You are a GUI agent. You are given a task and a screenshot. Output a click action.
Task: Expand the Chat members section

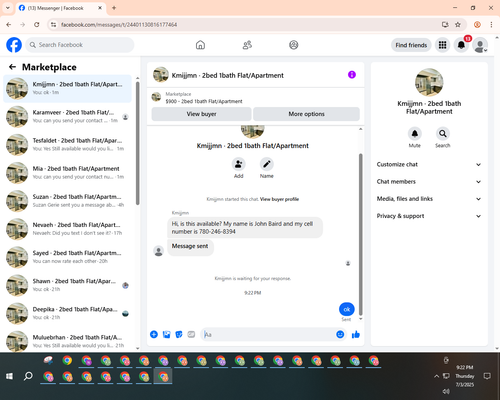(x=429, y=182)
